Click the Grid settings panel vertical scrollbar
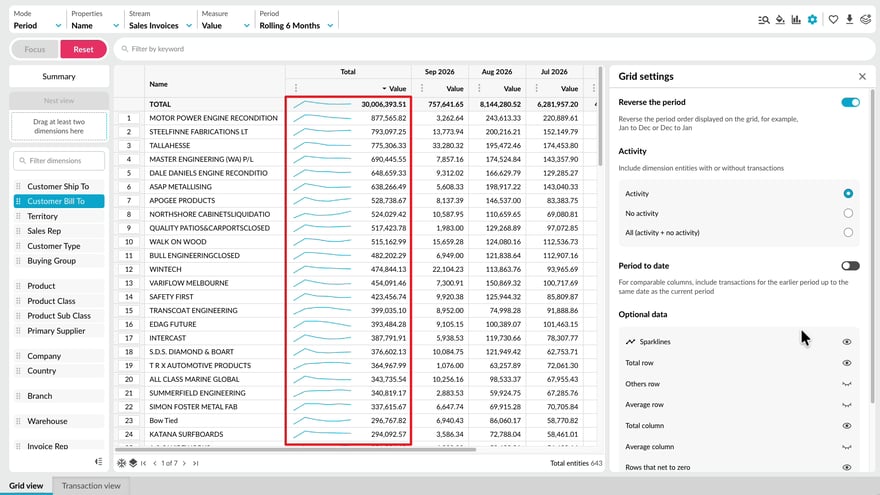The height and width of the screenshot is (495, 880). pyautogui.click(x=872, y=247)
